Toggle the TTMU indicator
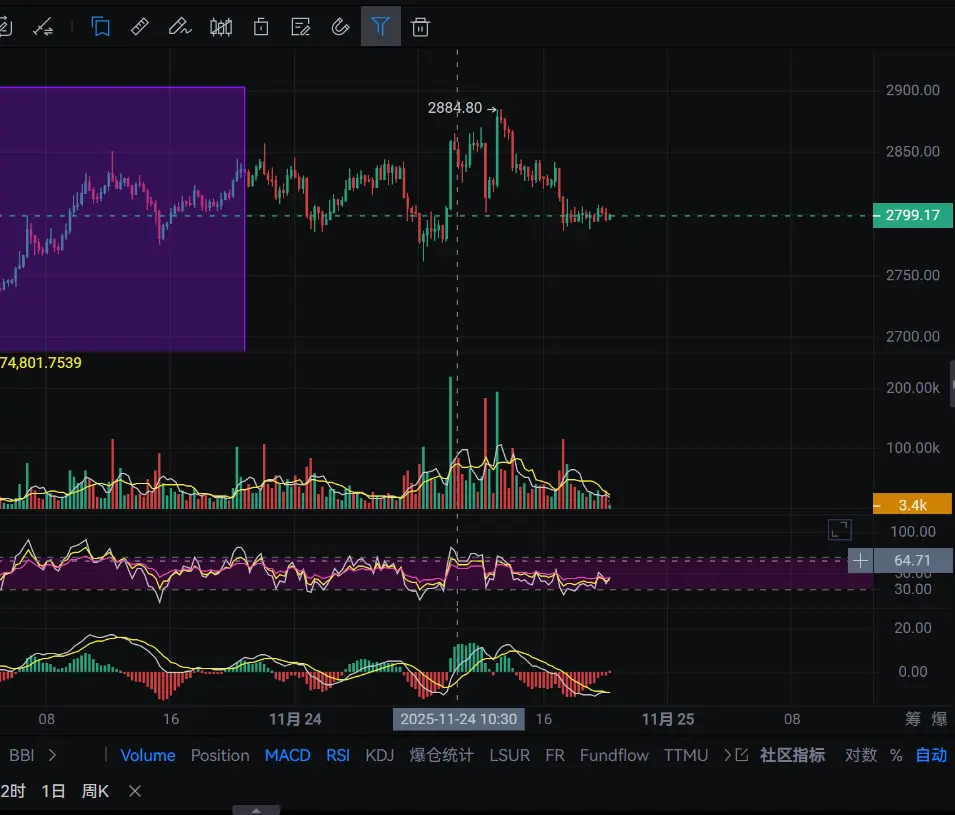This screenshot has width=955, height=815. pos(686,755)
